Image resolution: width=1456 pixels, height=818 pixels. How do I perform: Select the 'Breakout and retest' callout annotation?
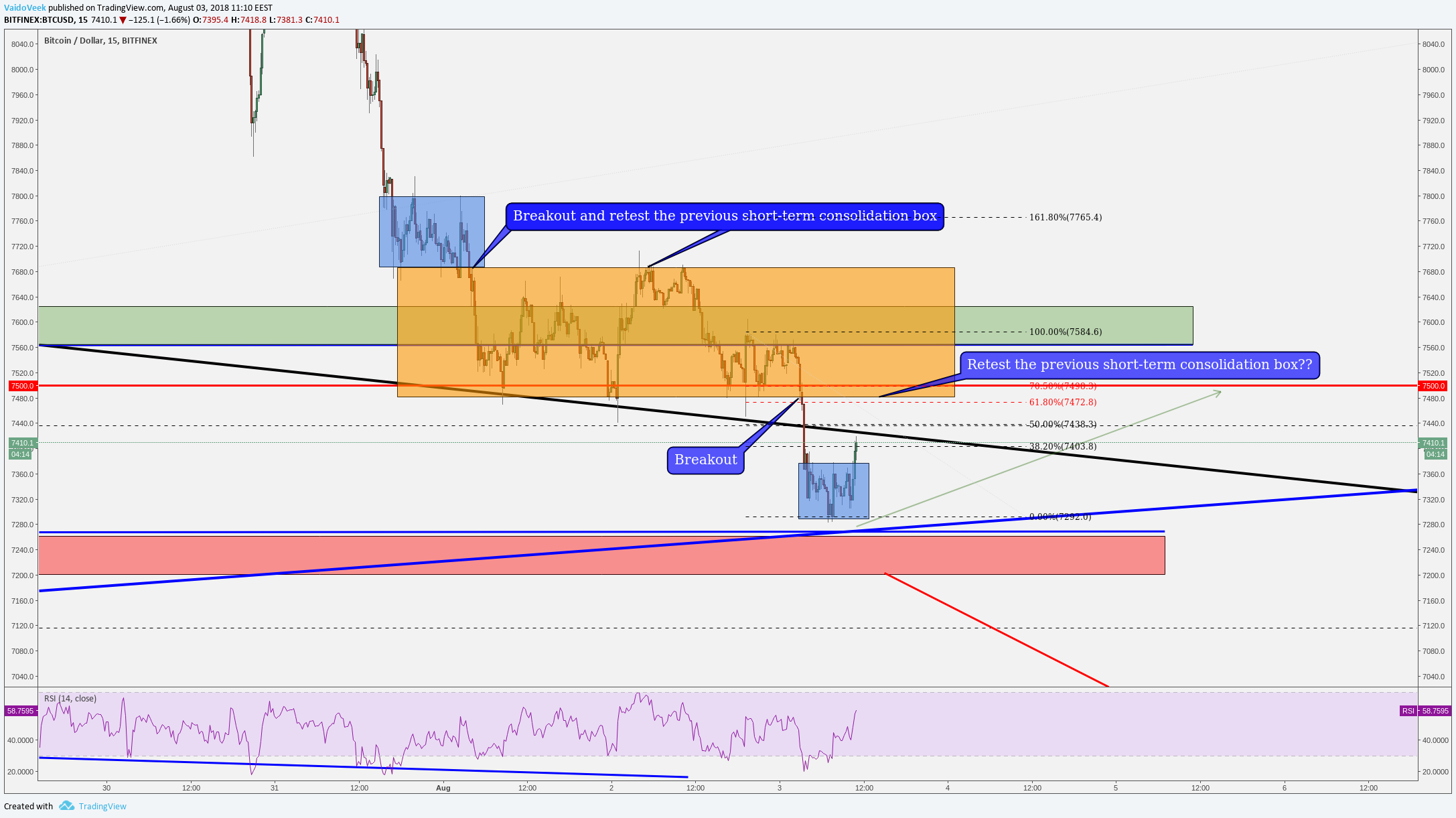(x=725, y=216)
